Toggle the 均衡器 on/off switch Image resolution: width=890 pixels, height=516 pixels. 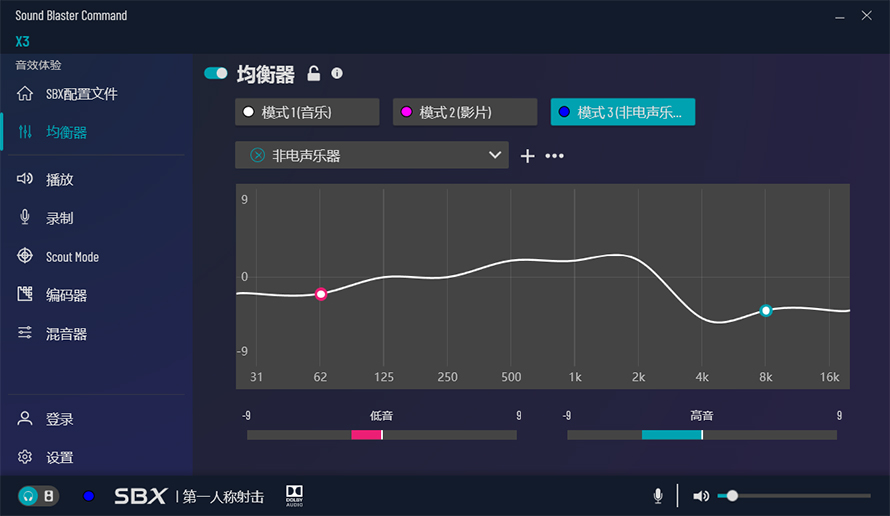point(216,73)
